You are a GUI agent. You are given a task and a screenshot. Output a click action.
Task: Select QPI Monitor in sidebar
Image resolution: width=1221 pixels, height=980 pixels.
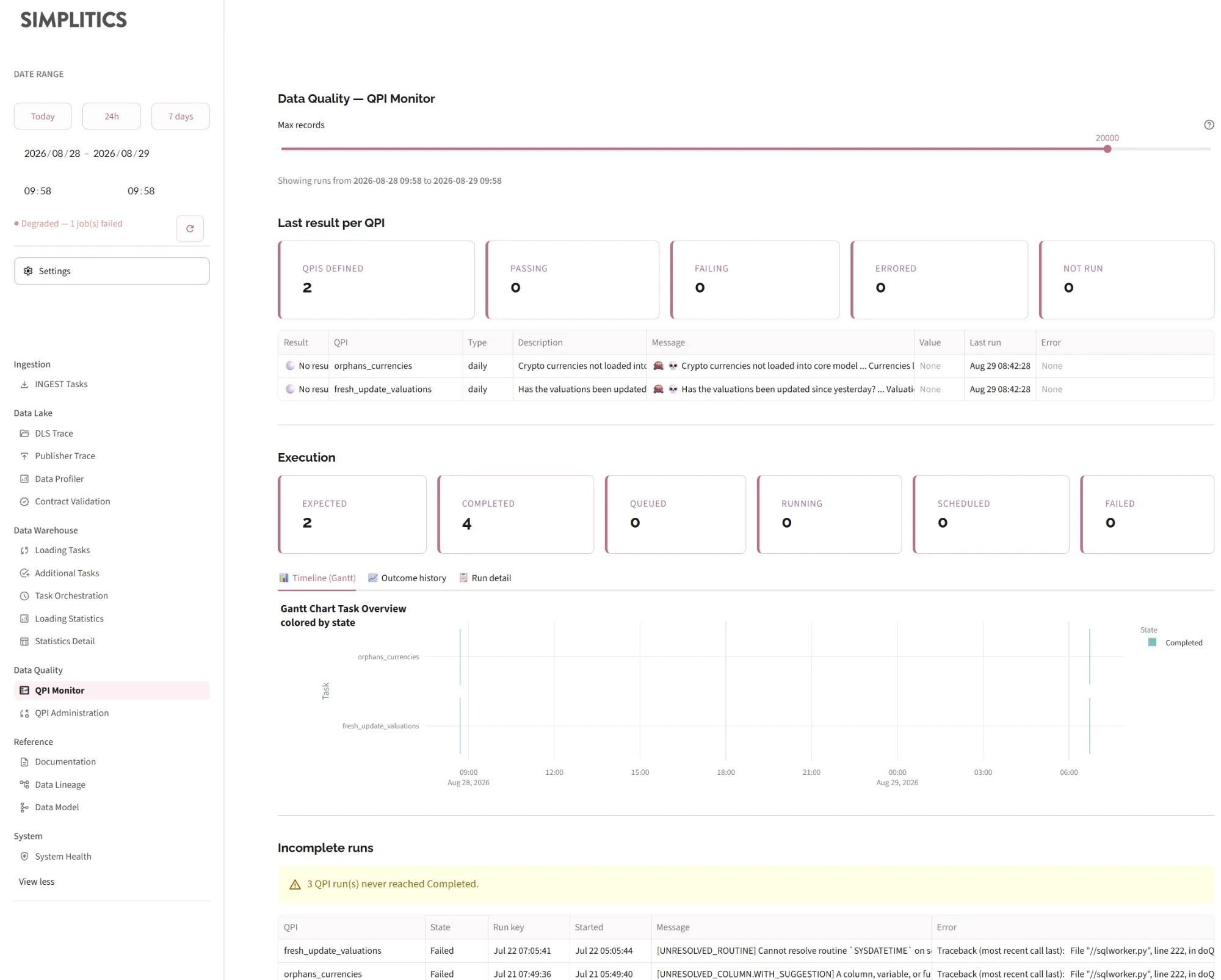[112, 691]
